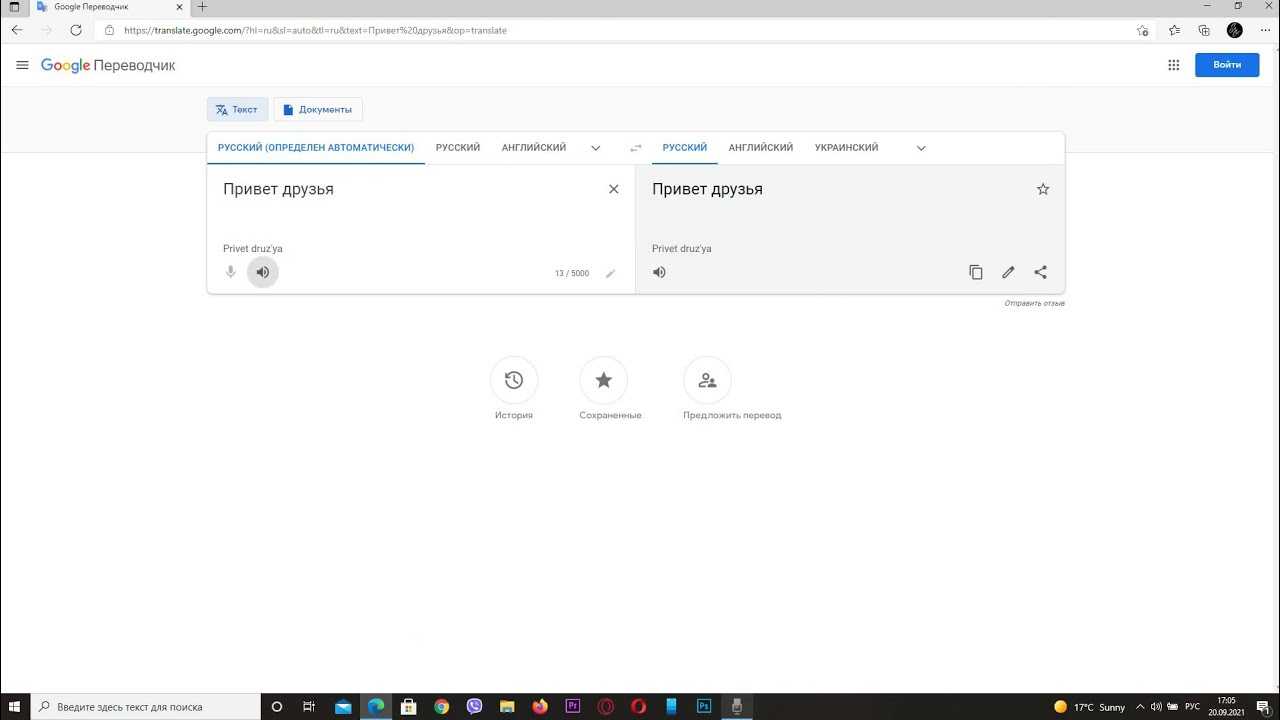This screenshot has height=720, width=1280.
Task: Expand the target languages dropdown arrow
Action: (921, 148)
